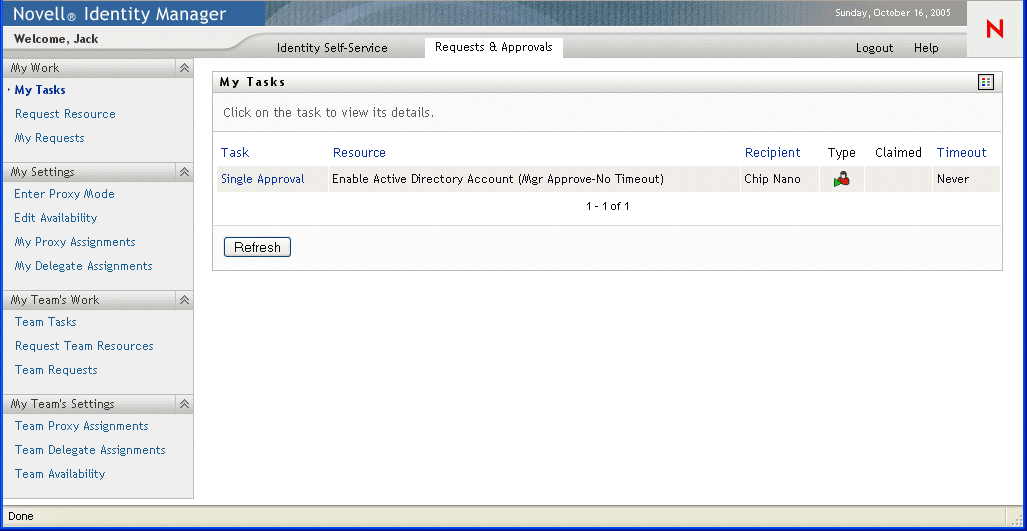This screenshot has height=531, width=1027.
Task: Switch to the Identity Self-Service tab
Action: point(332,48)
